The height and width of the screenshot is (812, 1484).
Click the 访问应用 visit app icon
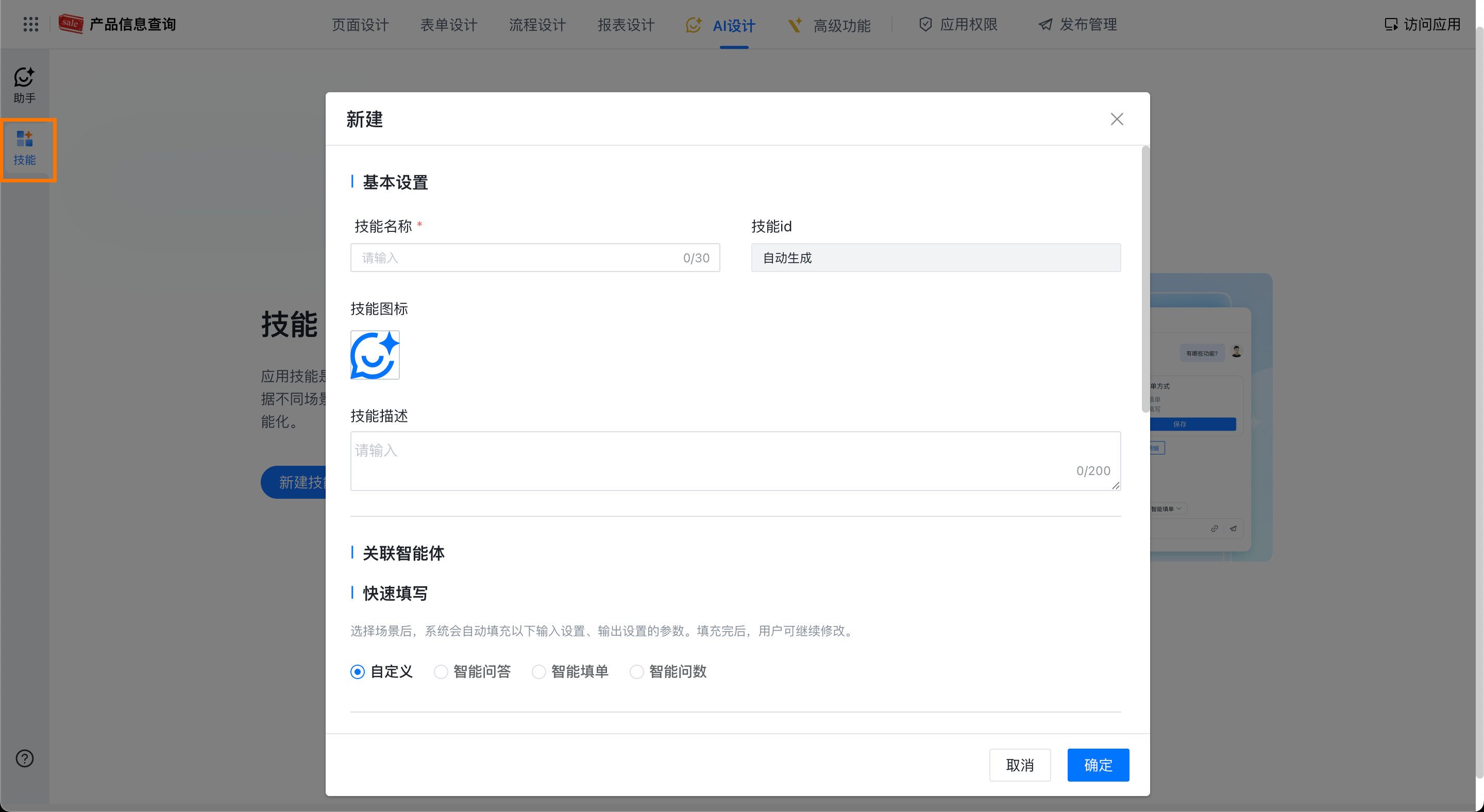point(1391,24)
